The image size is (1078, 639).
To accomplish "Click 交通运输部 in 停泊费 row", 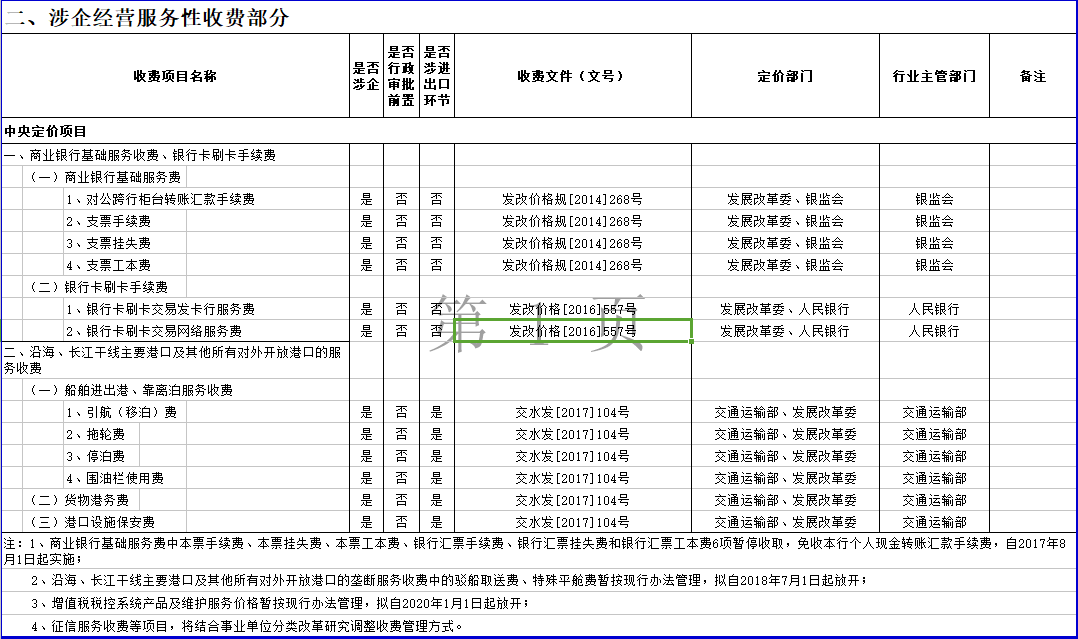I will tap(934, 457).
